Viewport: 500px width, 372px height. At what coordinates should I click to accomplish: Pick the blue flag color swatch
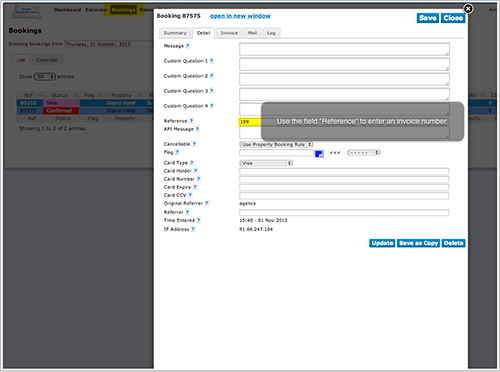coord(319,154)
